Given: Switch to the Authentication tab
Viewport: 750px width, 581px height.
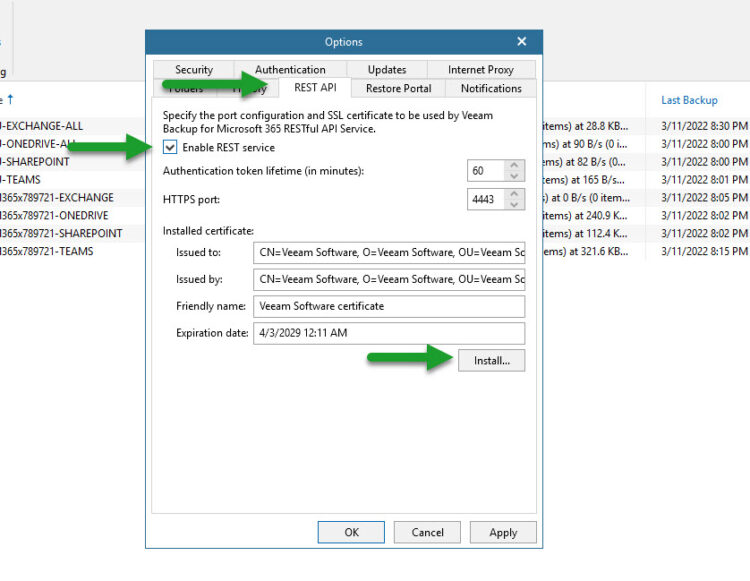Looking at the screenshot, I should [290, 69].
